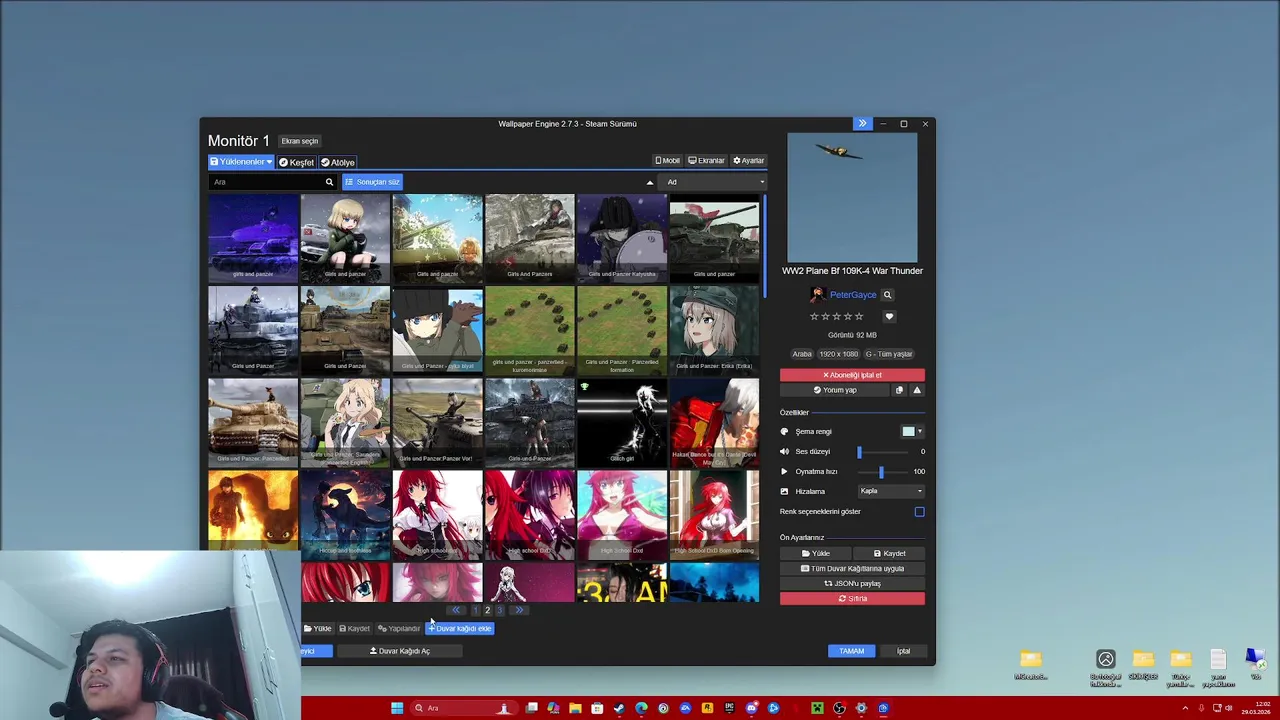Select the Glitch girl wallpaper
This screenshot has height=720, width=1280.
click(622, 423)
